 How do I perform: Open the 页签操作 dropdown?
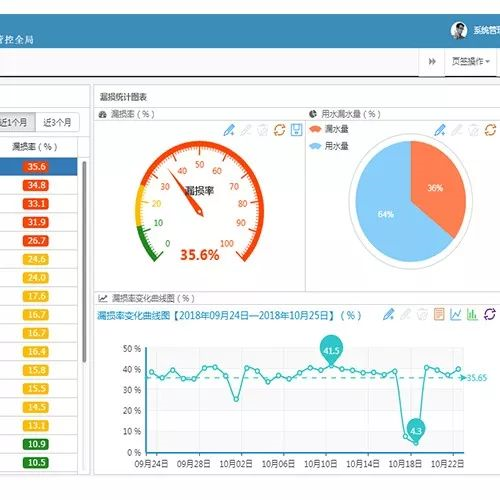[471, 61]
